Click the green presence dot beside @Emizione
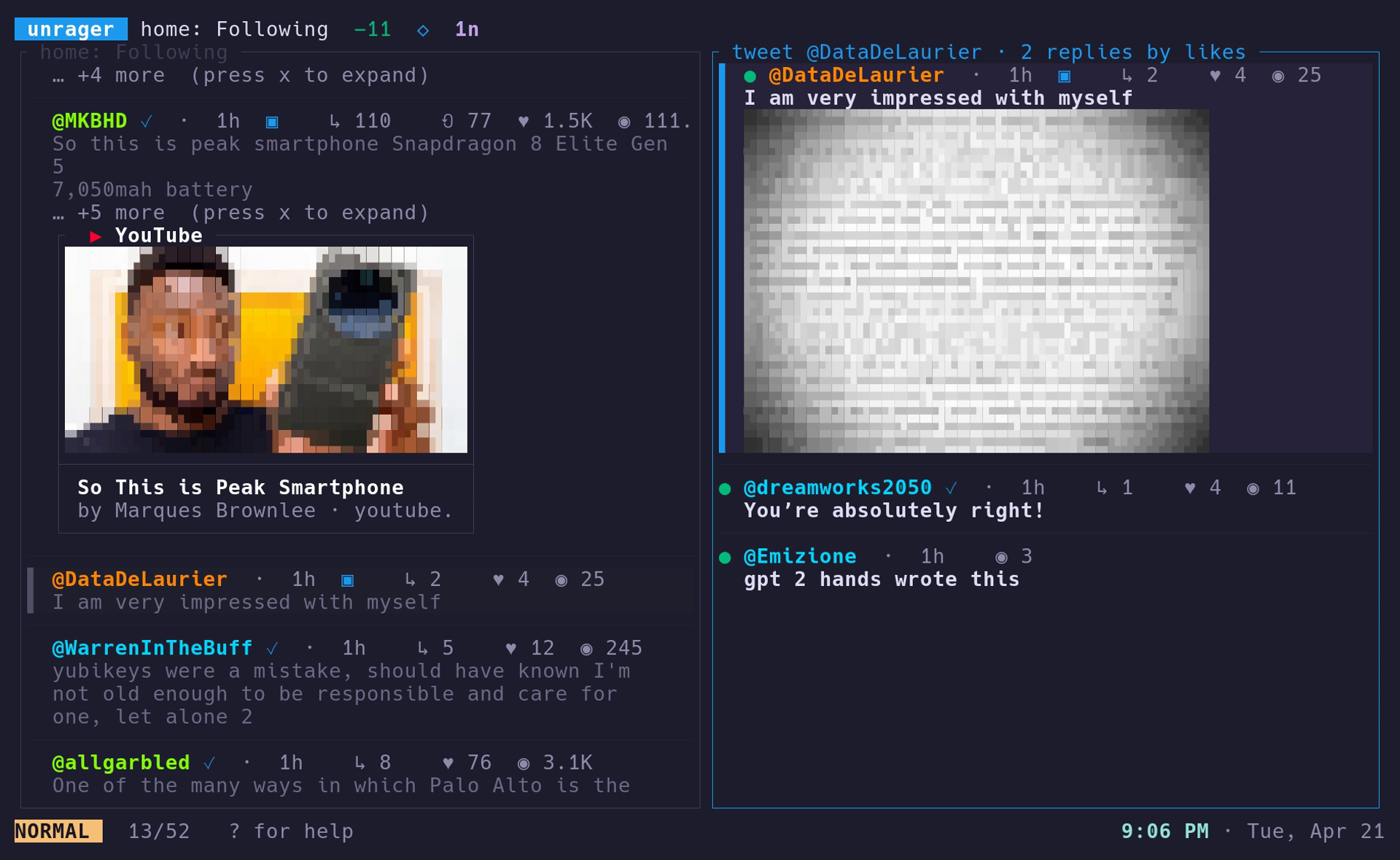 click(726, 555)
